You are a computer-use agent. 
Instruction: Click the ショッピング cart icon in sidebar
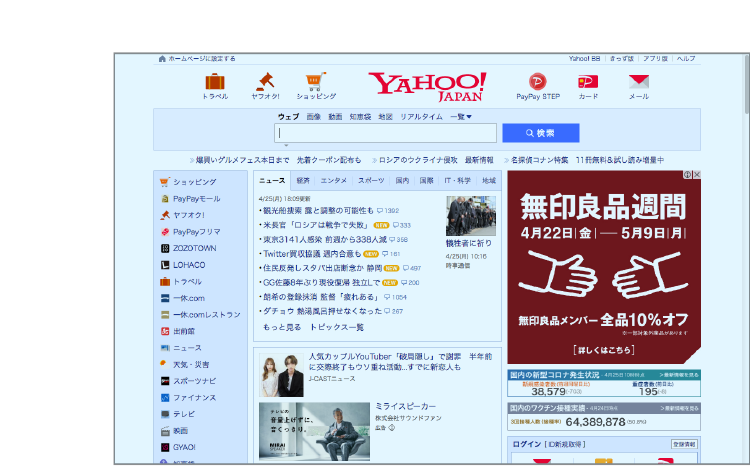(x=165, y=182)
